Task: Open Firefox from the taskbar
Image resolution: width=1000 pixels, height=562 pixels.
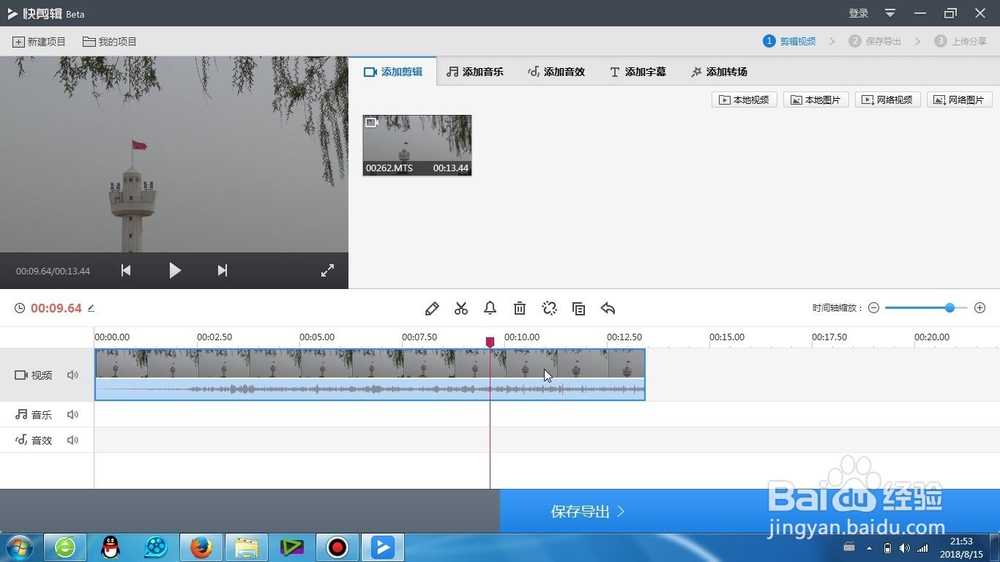Action: [x=201, y=547]
